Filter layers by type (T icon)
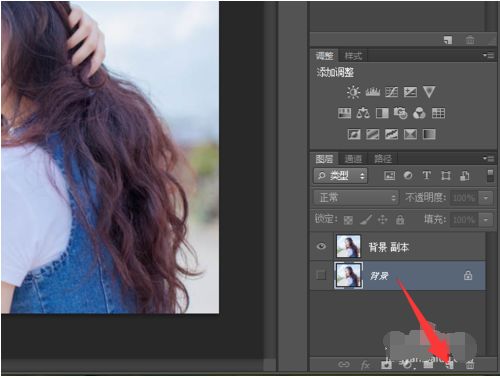500x378 pixels. [x=427, y=176]
